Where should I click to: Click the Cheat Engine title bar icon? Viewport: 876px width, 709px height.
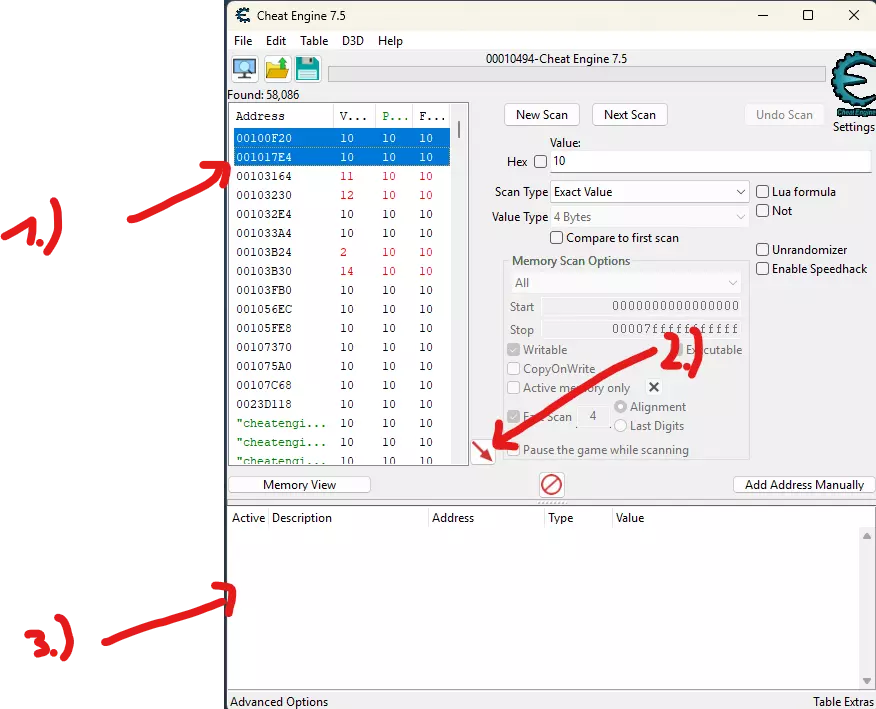[x=242, y=15]
